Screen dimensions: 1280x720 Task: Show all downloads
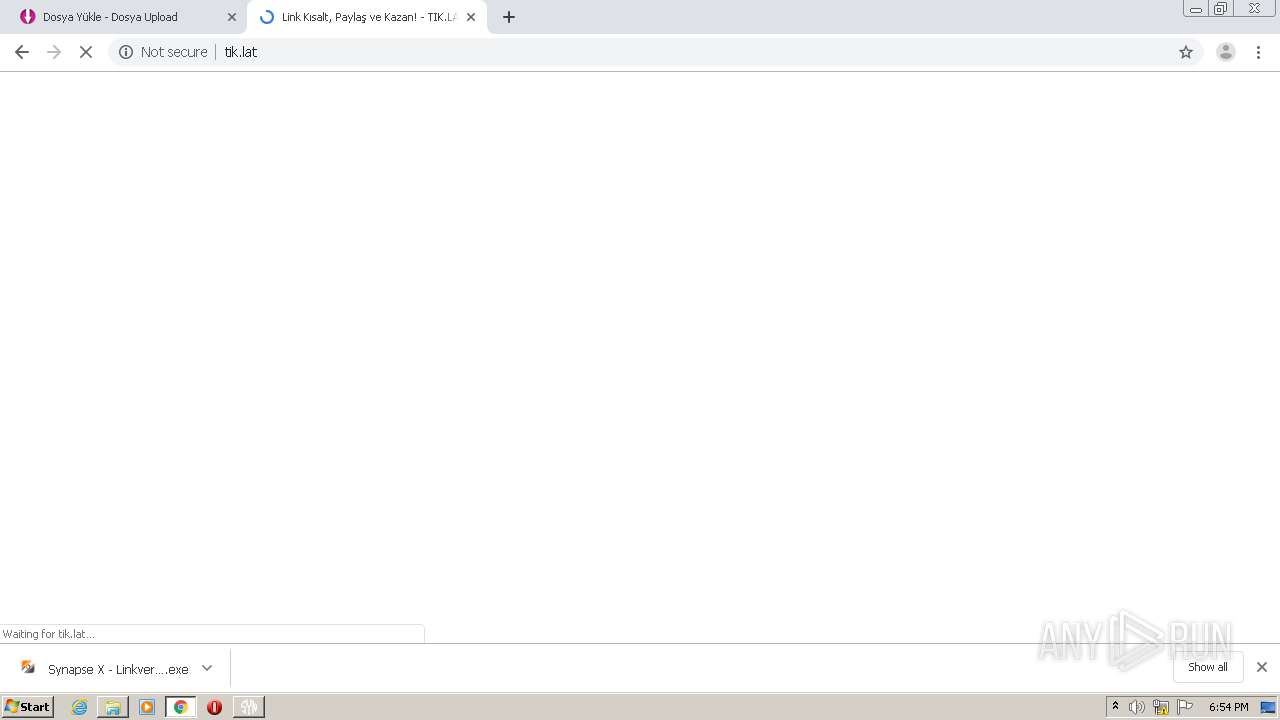pyautogui.click(x=1208, y=667)
